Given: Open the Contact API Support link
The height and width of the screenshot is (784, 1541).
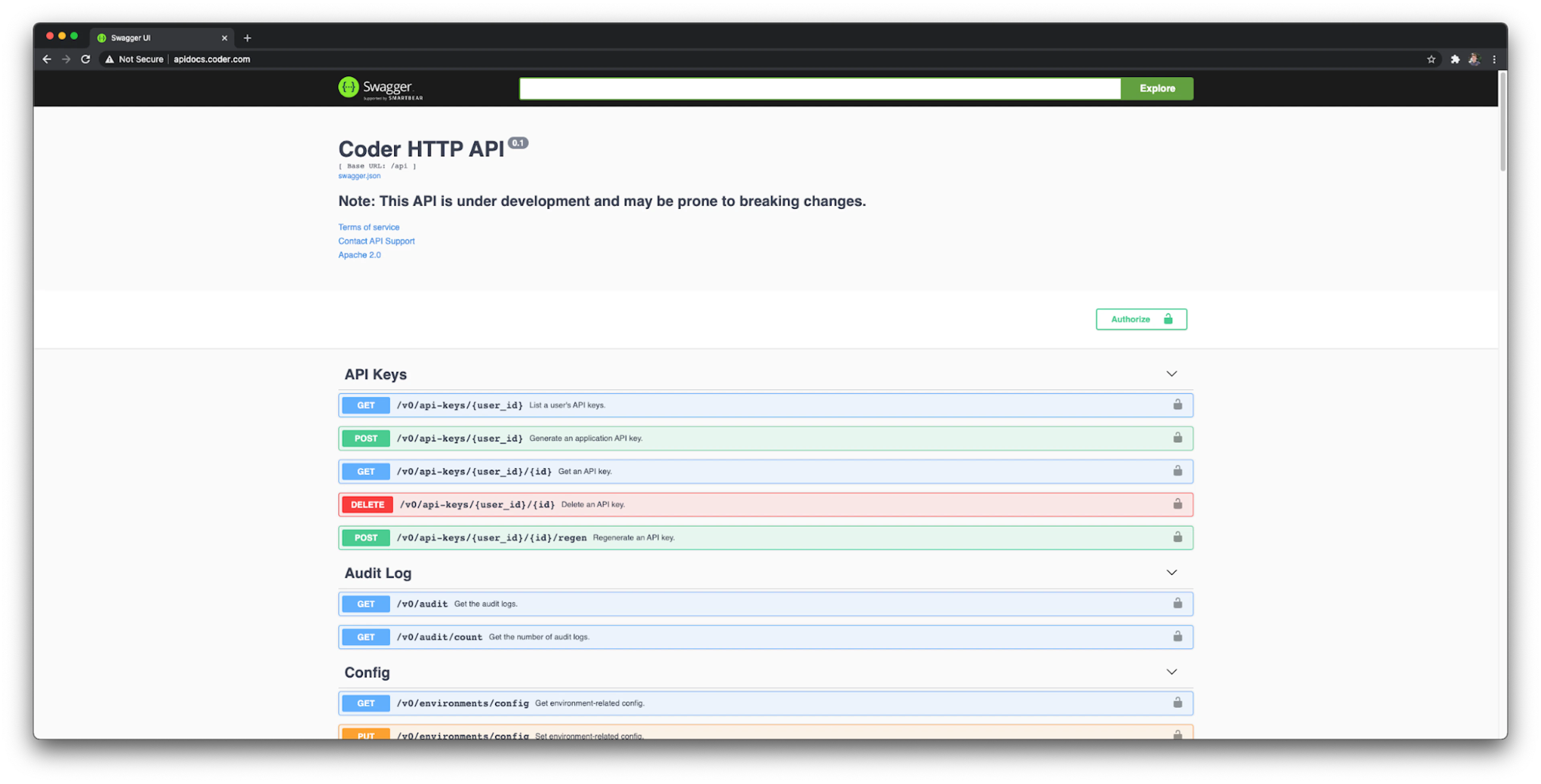Looking at the screenshot, I should pyautogui.click(x=376, y=241).
